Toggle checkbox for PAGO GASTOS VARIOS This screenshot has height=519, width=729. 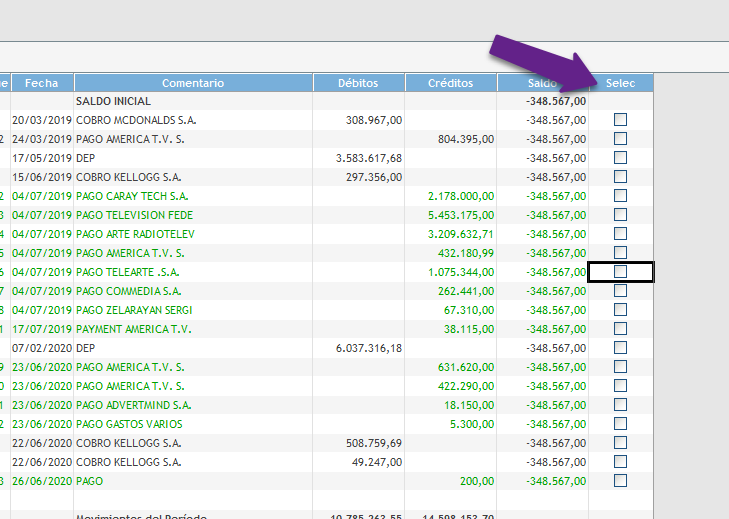[x=620, y=424]
